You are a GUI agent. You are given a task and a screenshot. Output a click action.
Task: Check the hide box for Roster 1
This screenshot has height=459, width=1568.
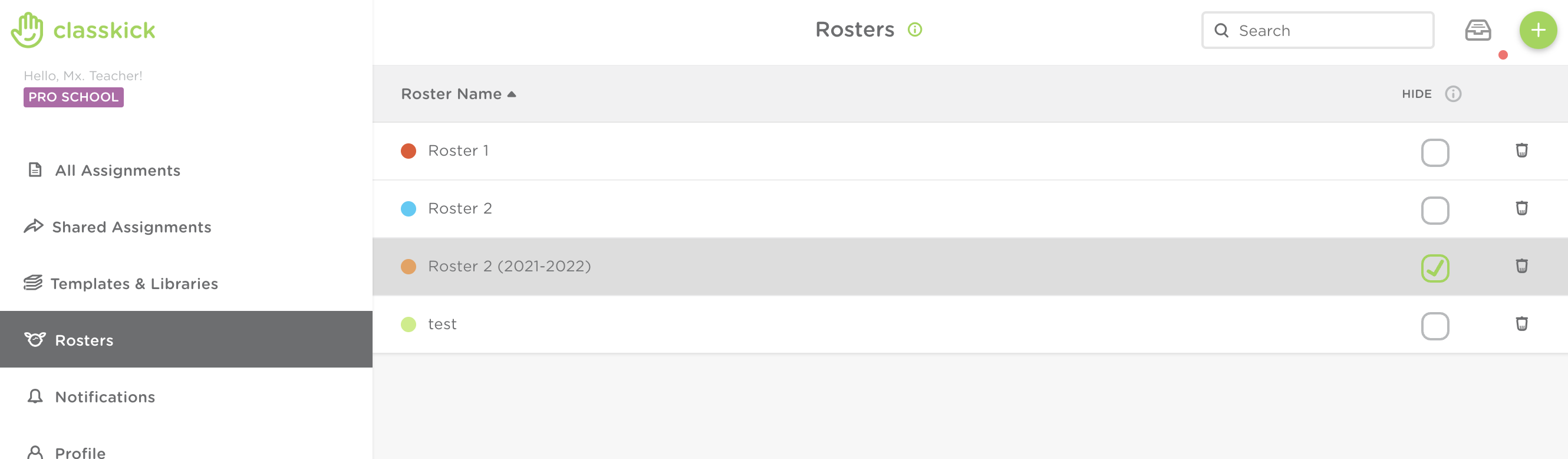point(1435,152)
